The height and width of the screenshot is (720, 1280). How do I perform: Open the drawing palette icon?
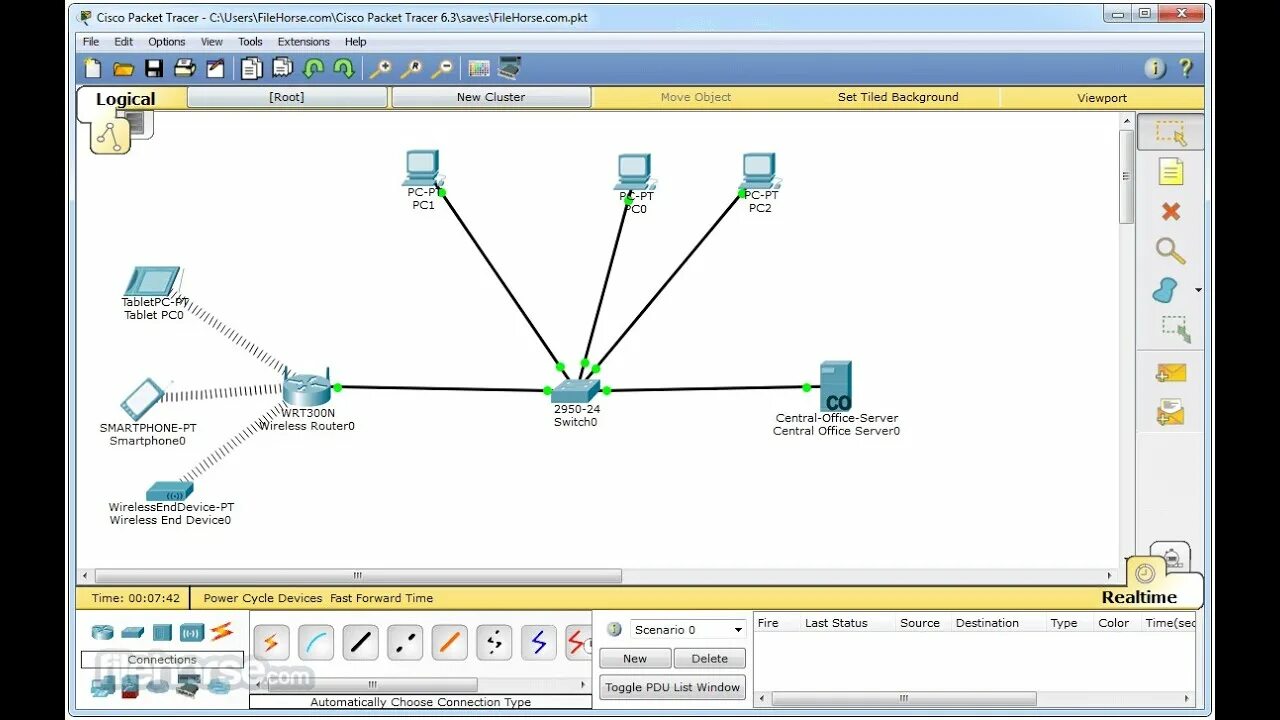click(x=479, y=69)
